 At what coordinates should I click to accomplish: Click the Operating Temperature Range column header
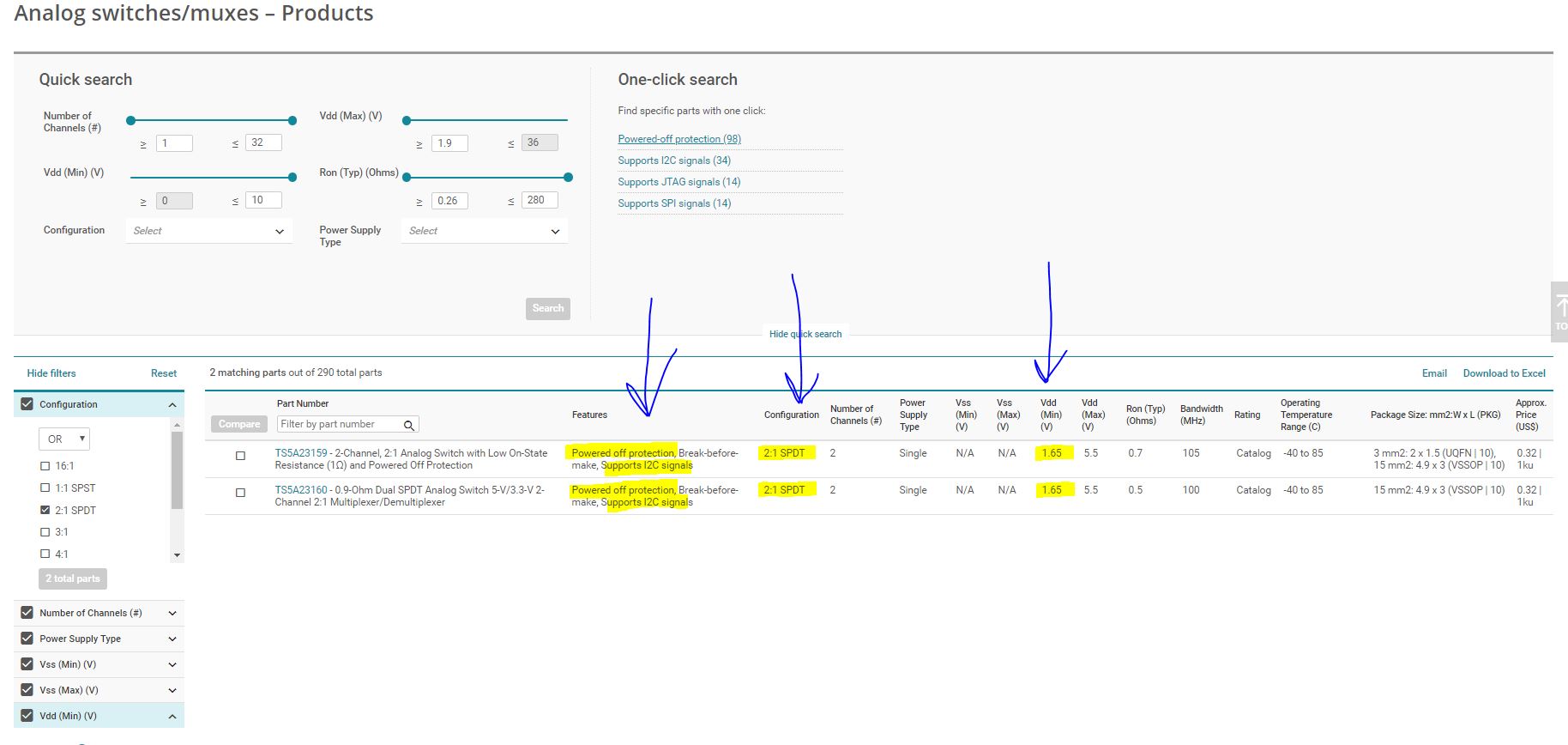coord(1306,415)
